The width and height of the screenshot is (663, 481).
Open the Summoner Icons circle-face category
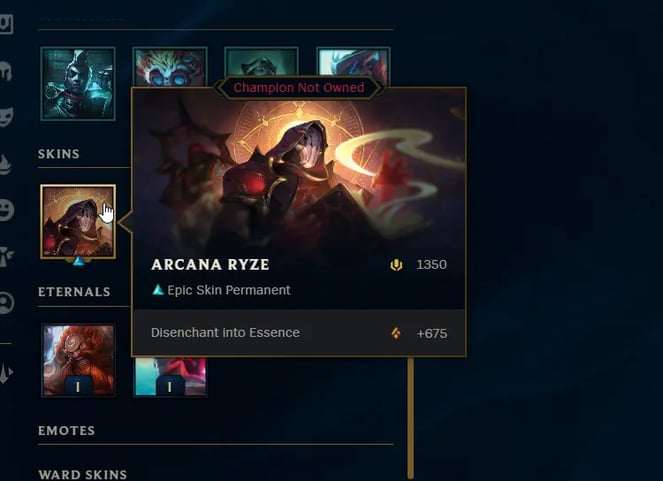(6, 303)
